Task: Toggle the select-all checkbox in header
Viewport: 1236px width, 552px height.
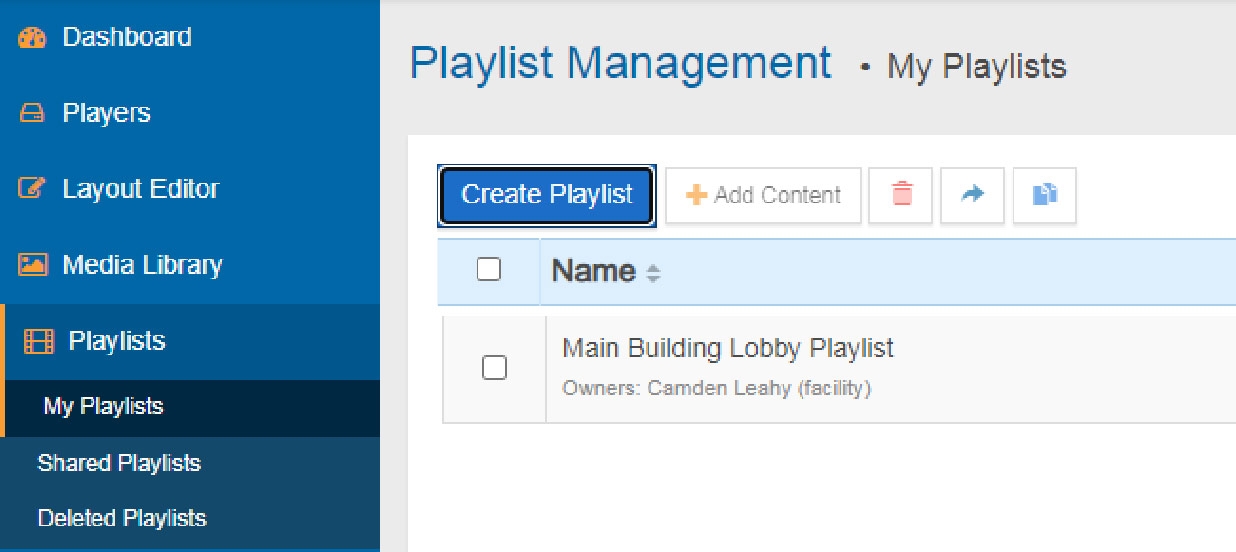Action: 489,270
